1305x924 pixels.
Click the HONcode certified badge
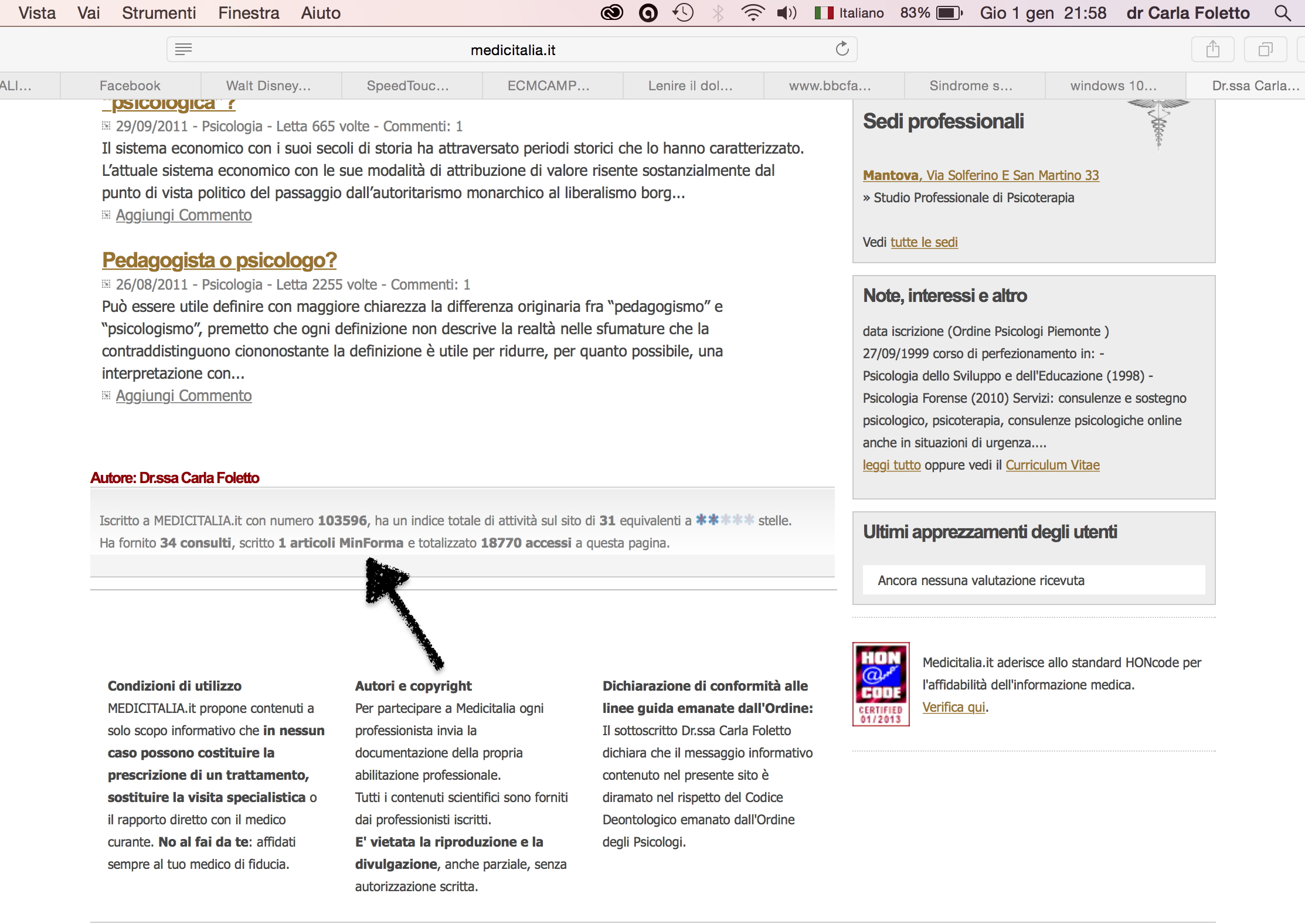pos(881,684)
